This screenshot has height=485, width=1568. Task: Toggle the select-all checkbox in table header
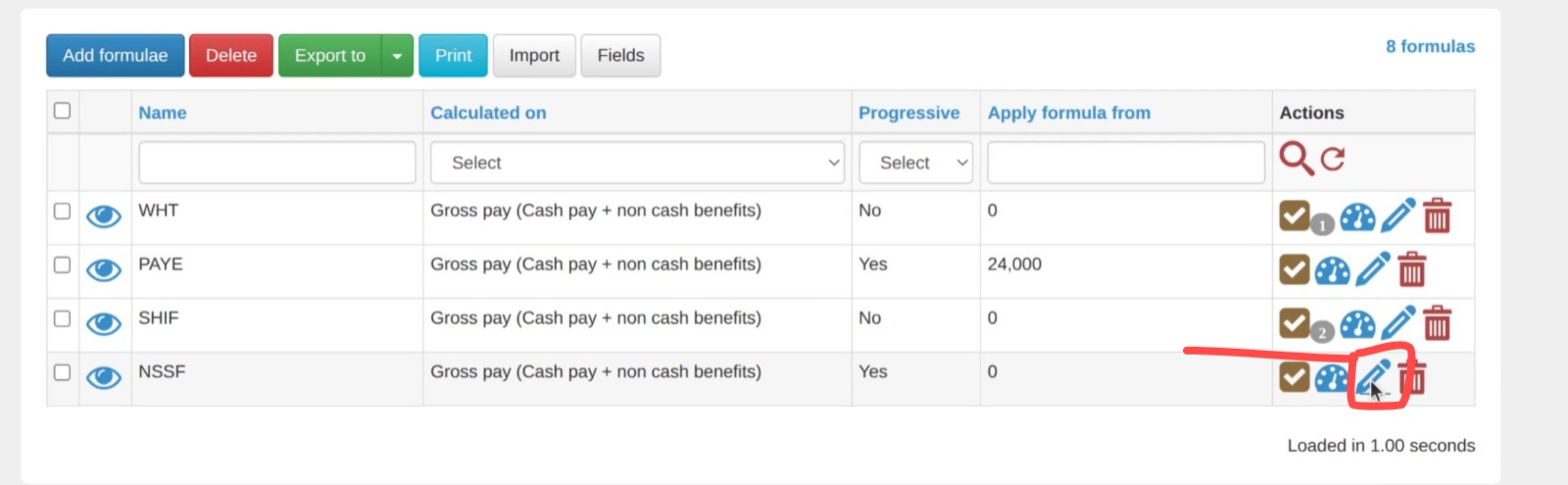point(62,111)
